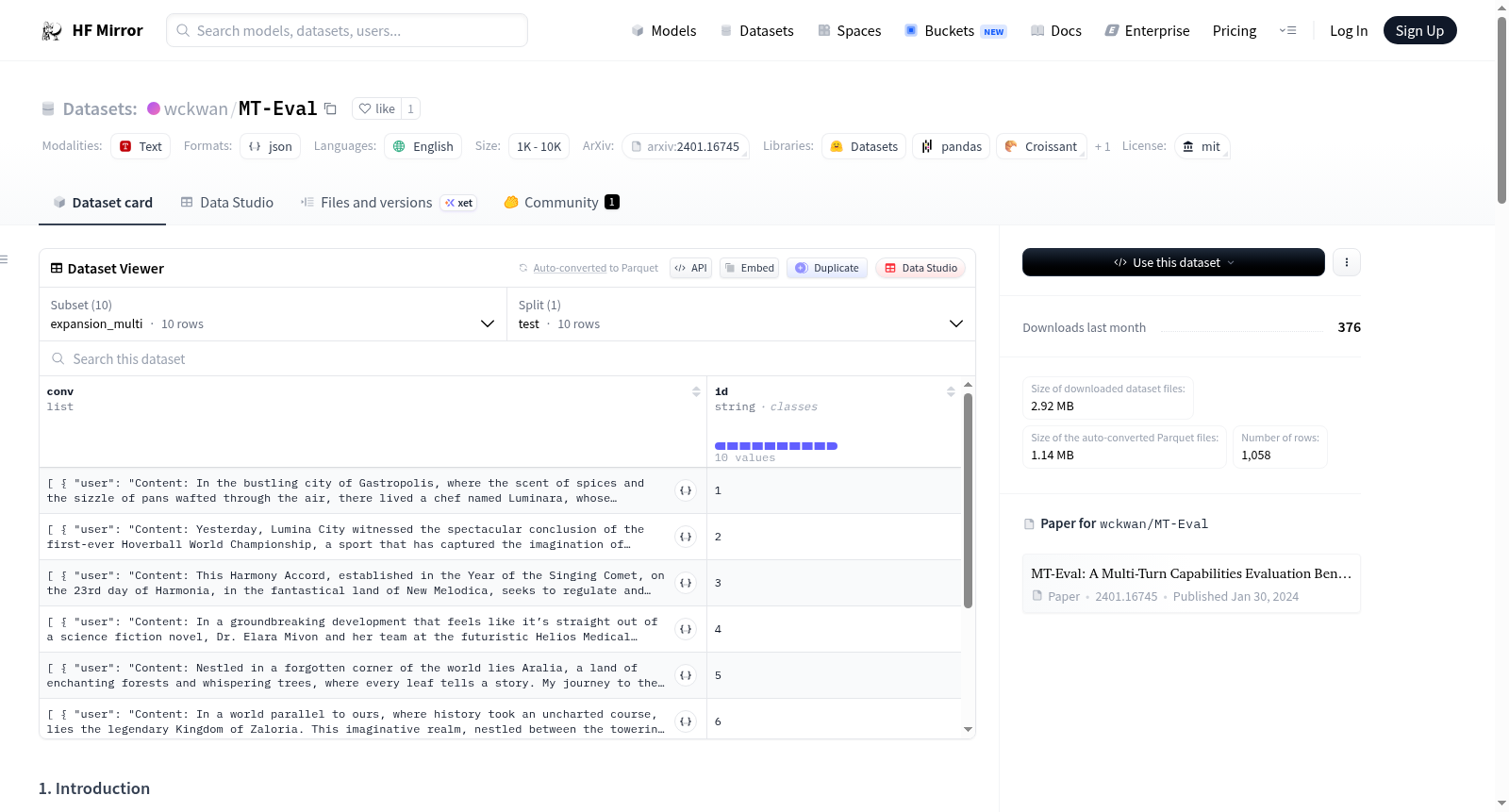This screenshot has height=812, width=1509.
Task: Expand the JSON cell in row 5
Action: (x=686, y=675)
